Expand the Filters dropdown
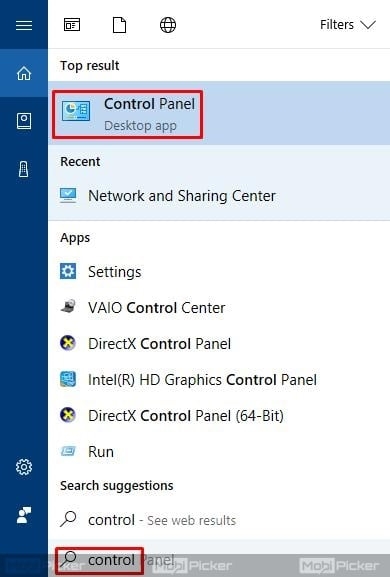The width and height of the screenshot is (390, 577). [x=348, y=25]
